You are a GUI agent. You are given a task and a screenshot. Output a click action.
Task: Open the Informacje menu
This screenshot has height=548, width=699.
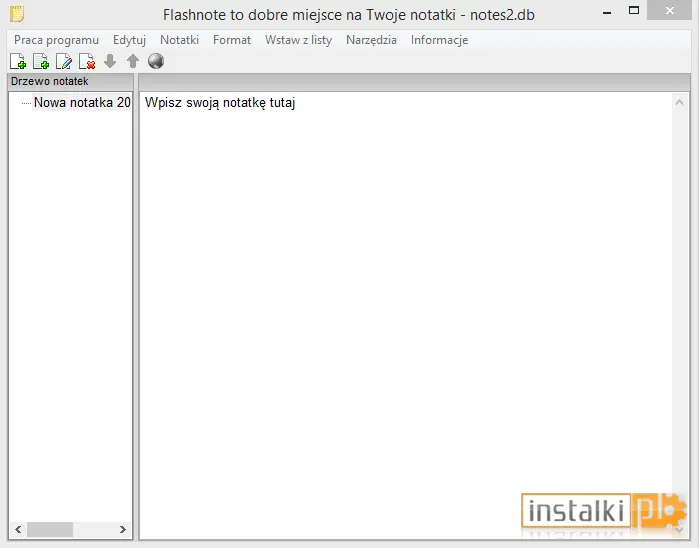pyautogui.click(x=439, y=40)
